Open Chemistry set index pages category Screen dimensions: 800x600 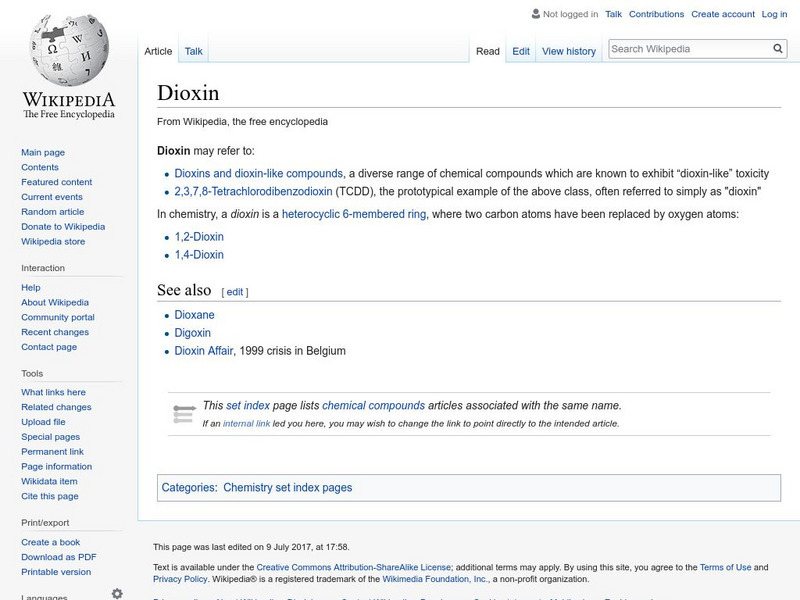[x=287, y=488]
